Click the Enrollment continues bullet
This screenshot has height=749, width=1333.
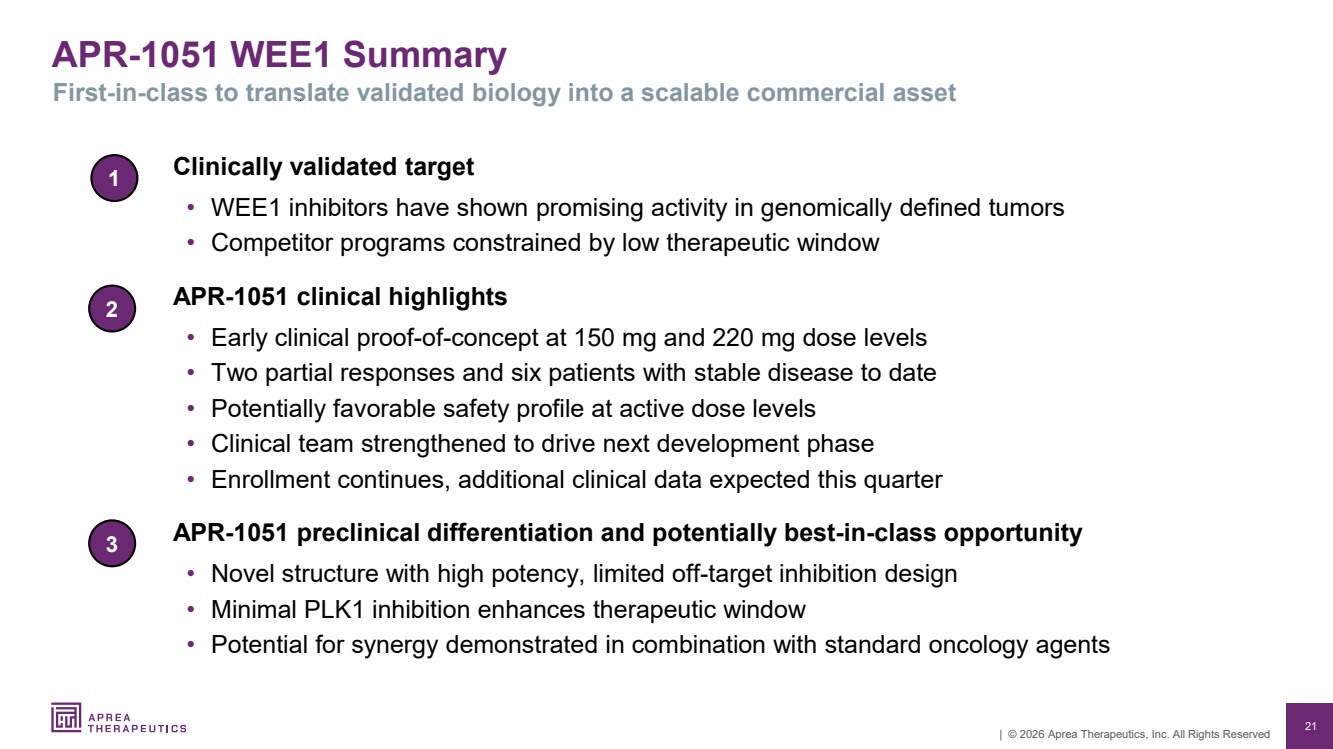(x=576, y=480)
